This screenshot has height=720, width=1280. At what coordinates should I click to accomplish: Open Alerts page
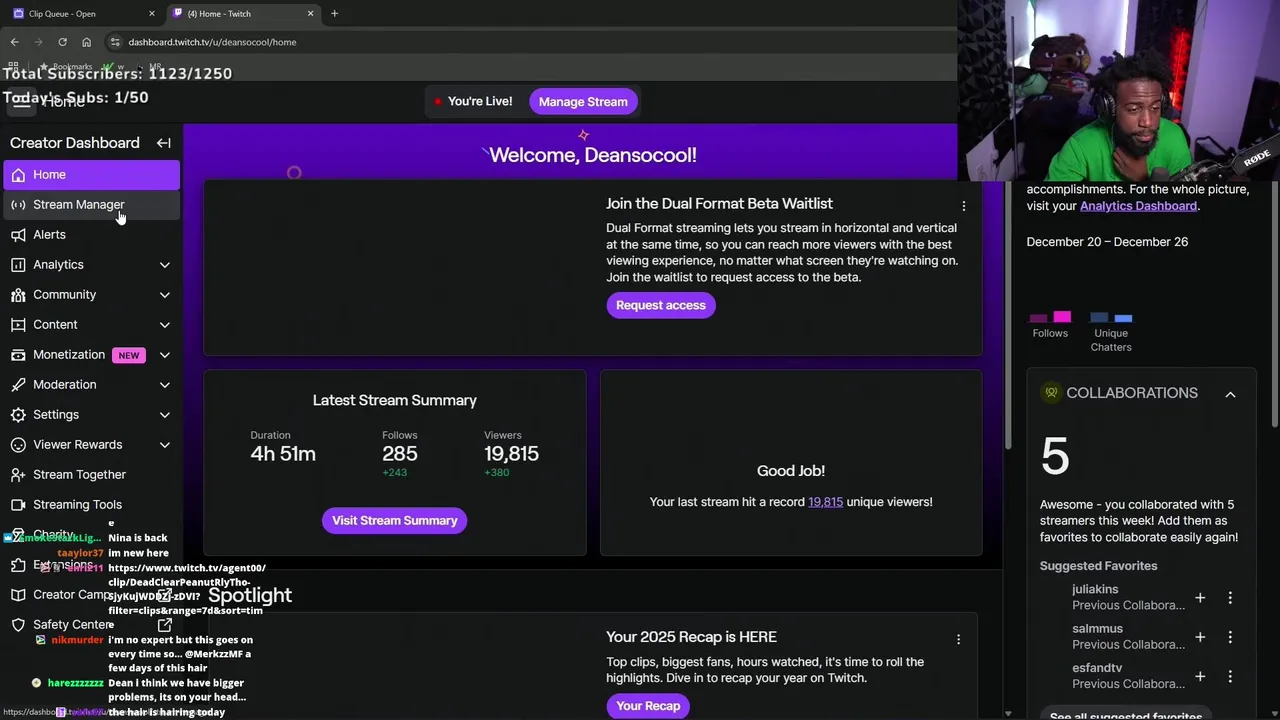[91, 235]
